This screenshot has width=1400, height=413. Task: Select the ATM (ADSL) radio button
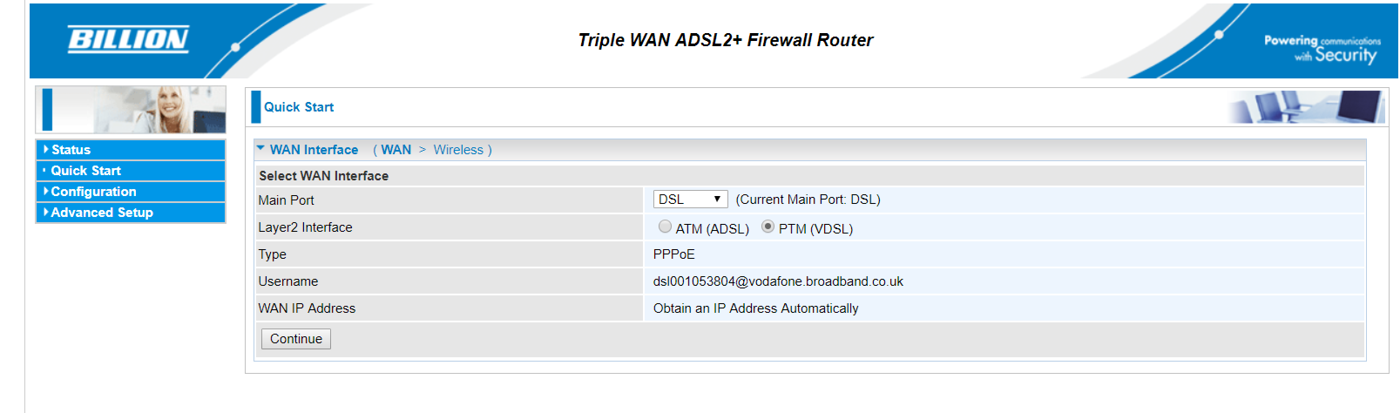point(666,227)
